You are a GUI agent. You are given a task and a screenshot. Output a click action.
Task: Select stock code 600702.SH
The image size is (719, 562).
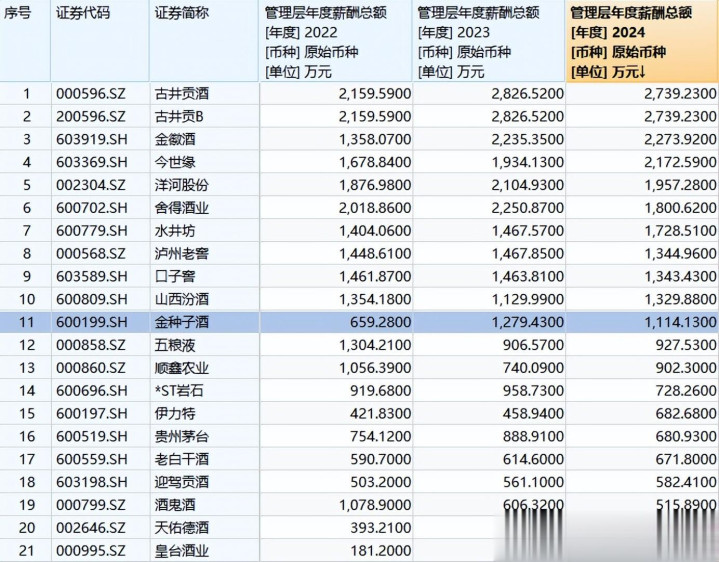92,208
